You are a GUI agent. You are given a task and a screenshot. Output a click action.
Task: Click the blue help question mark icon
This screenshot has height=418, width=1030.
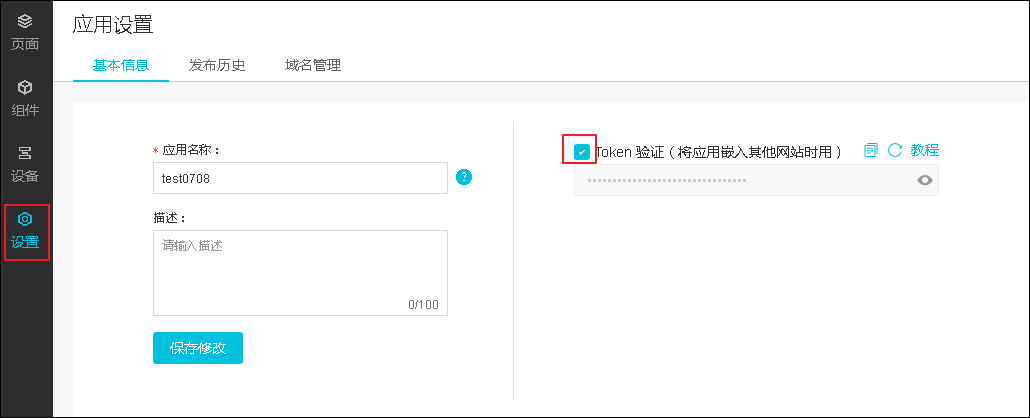pos(464,177)
